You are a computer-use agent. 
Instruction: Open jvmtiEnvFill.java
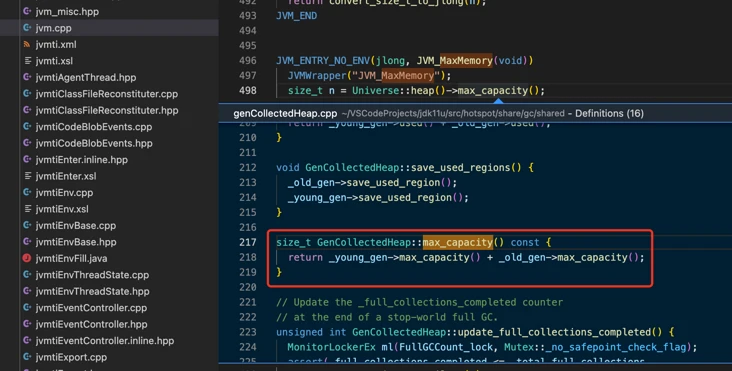coord(71,258)
